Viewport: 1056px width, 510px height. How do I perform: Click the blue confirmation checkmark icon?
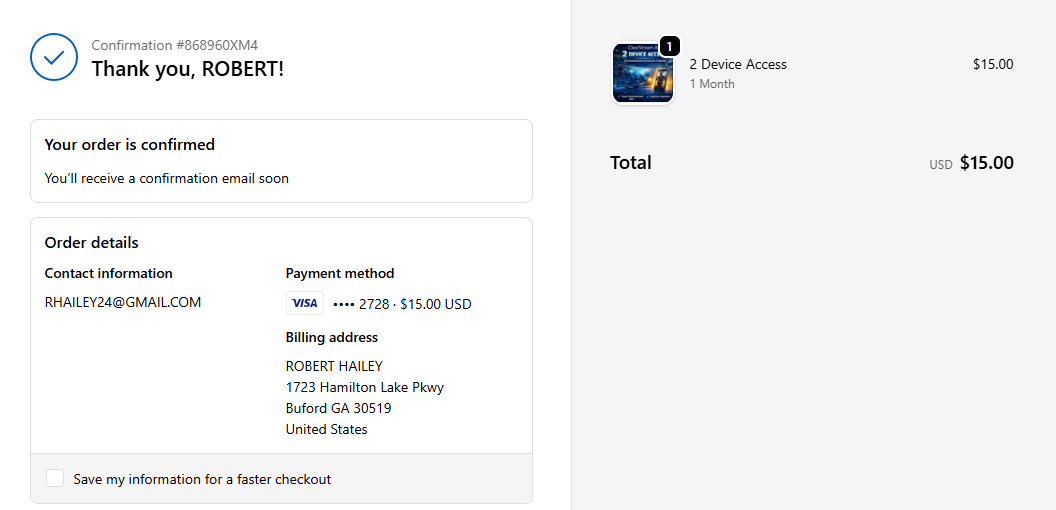pos(54,57)
